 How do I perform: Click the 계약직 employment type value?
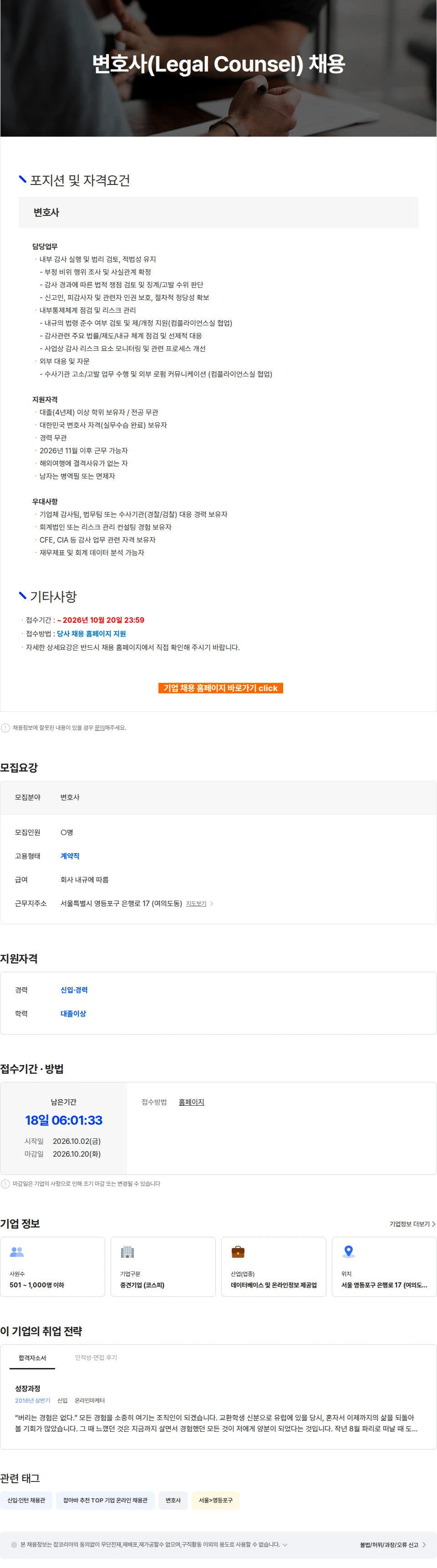pyautogui.click(x=70, y=856)
